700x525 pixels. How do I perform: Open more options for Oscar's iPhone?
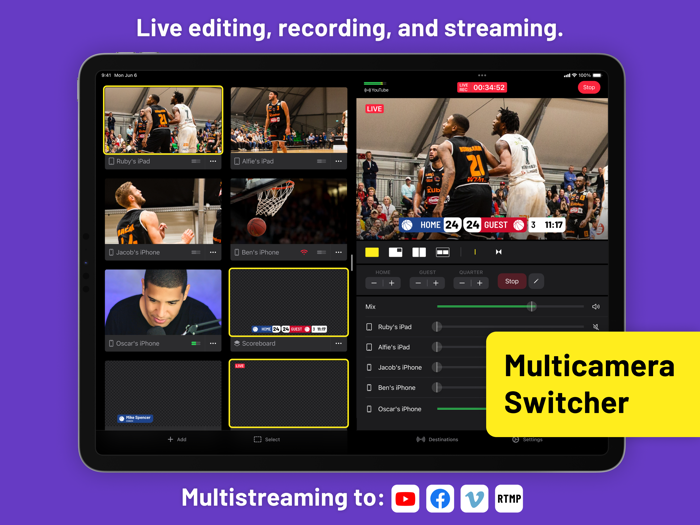click(x=213, y=343)
